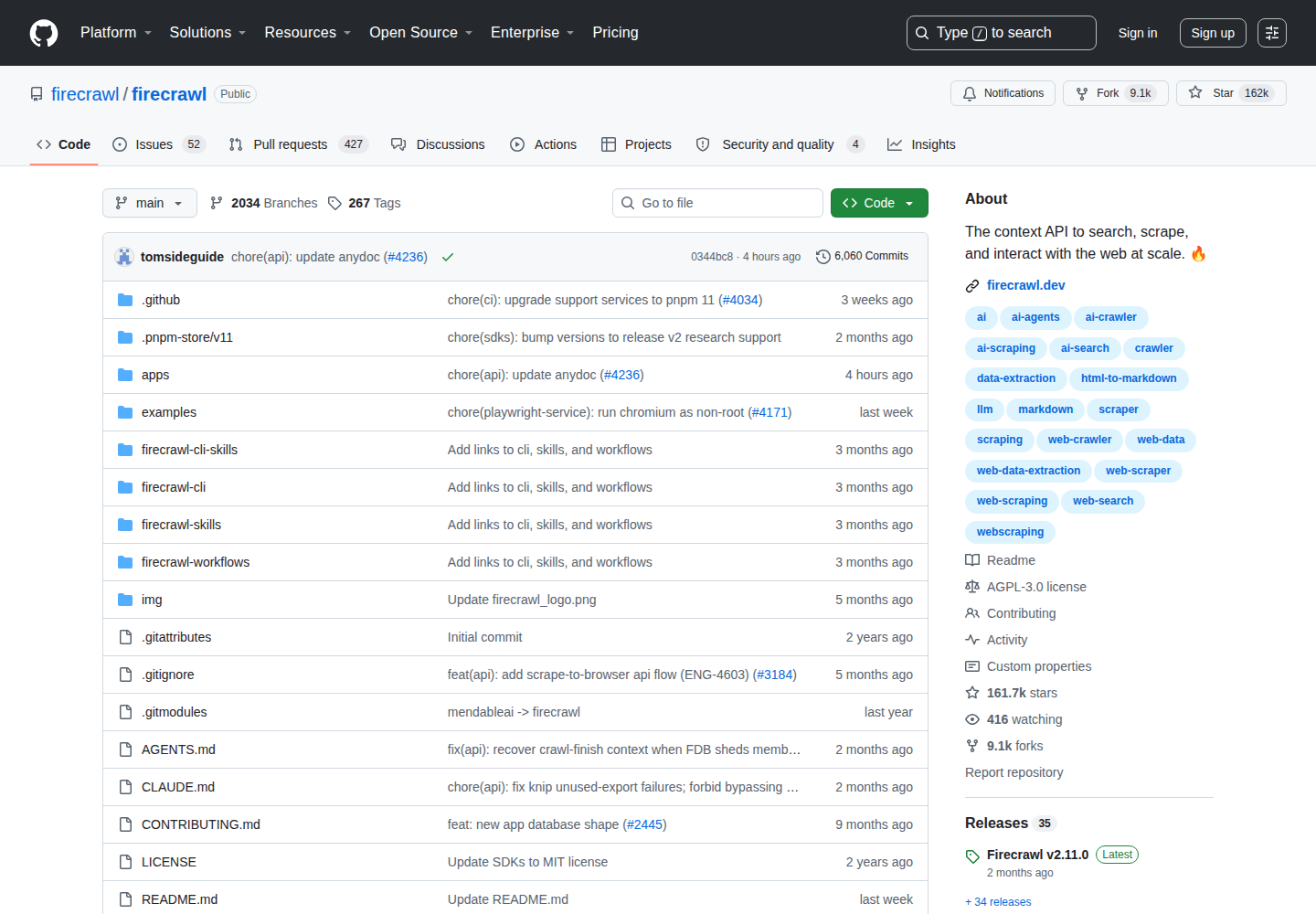Expand the Enterprise menu
Image resolution: width=1316 pixels, height=914 pixels.
[x=533, y=33]
